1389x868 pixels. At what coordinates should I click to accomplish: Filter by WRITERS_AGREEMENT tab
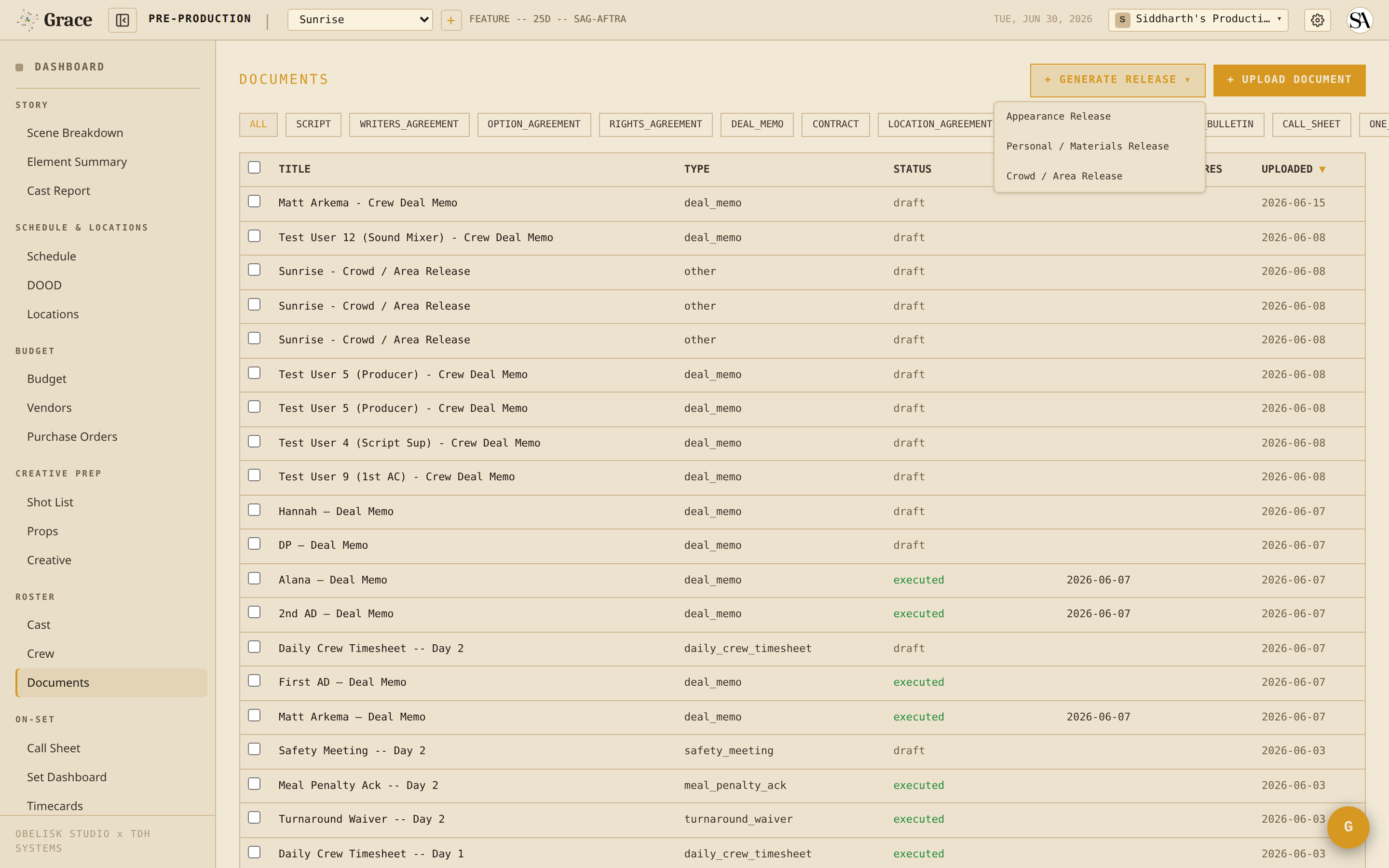[x=409, y=124]
